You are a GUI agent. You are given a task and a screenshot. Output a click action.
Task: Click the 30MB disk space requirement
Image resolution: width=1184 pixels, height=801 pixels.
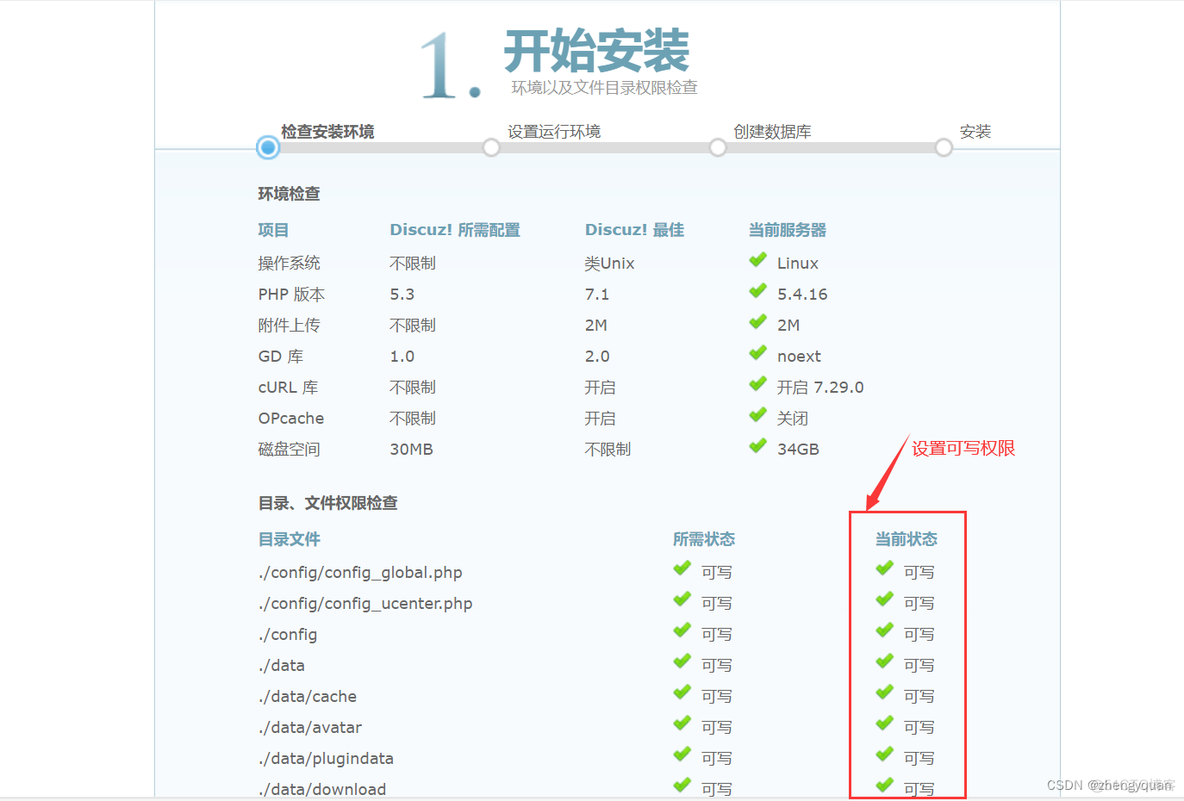click(412, 448)
